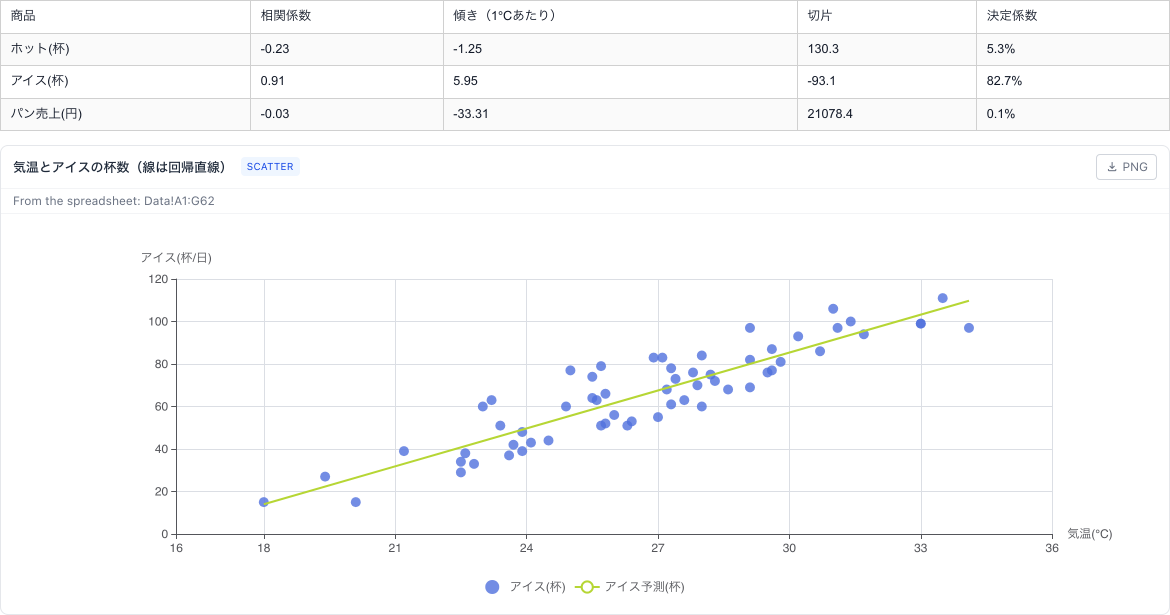Click the R-squared value 82.7%
This screenshot has width=1170, height=615.
click(x=1004, y=81)
